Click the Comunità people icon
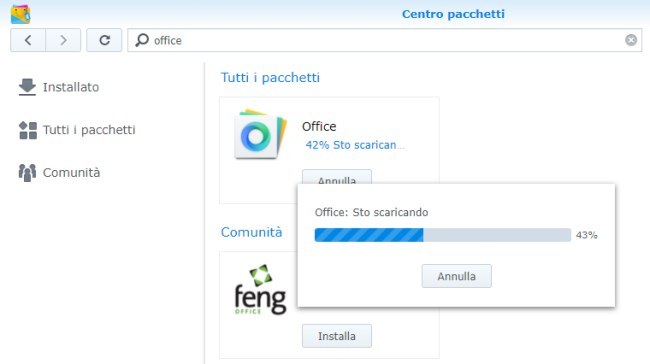Image resolution: width=650 pixels, height=364 pixels. (27, 173)
